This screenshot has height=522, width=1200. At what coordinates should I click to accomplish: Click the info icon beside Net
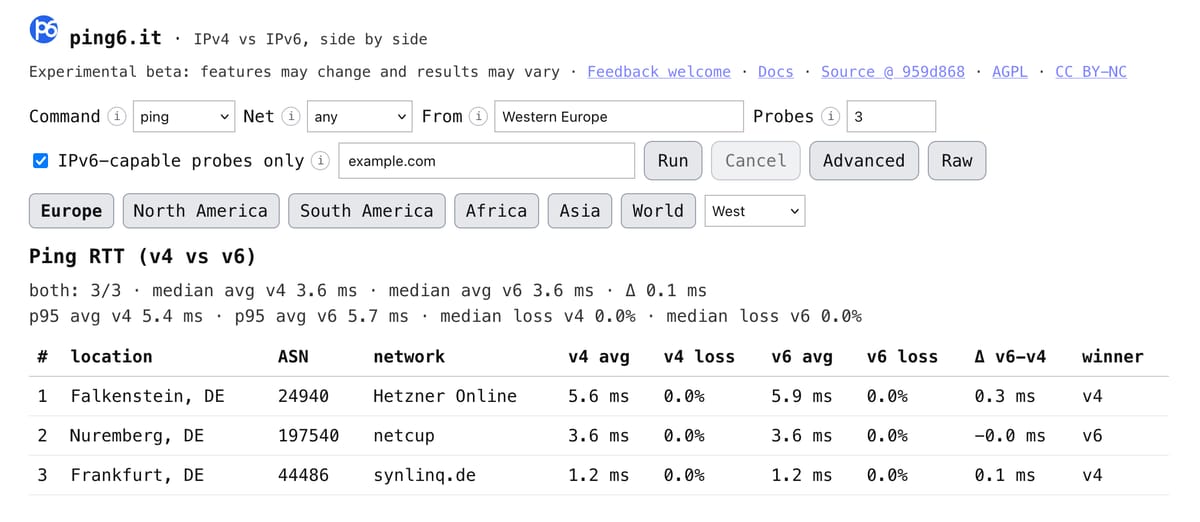(291, 117)
